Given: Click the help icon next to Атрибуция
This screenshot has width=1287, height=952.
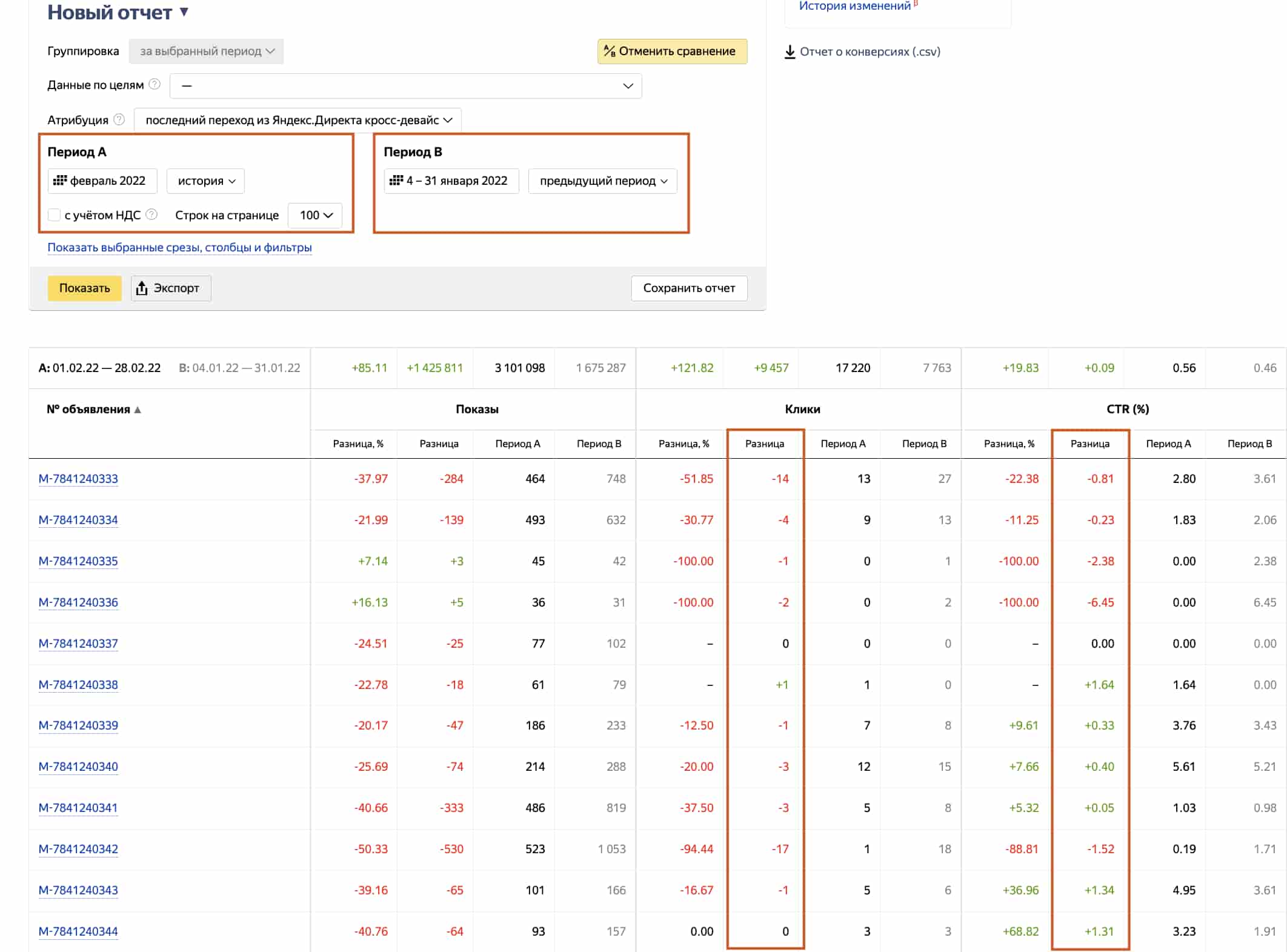Looking at the screenshot, I should [119, 119].
